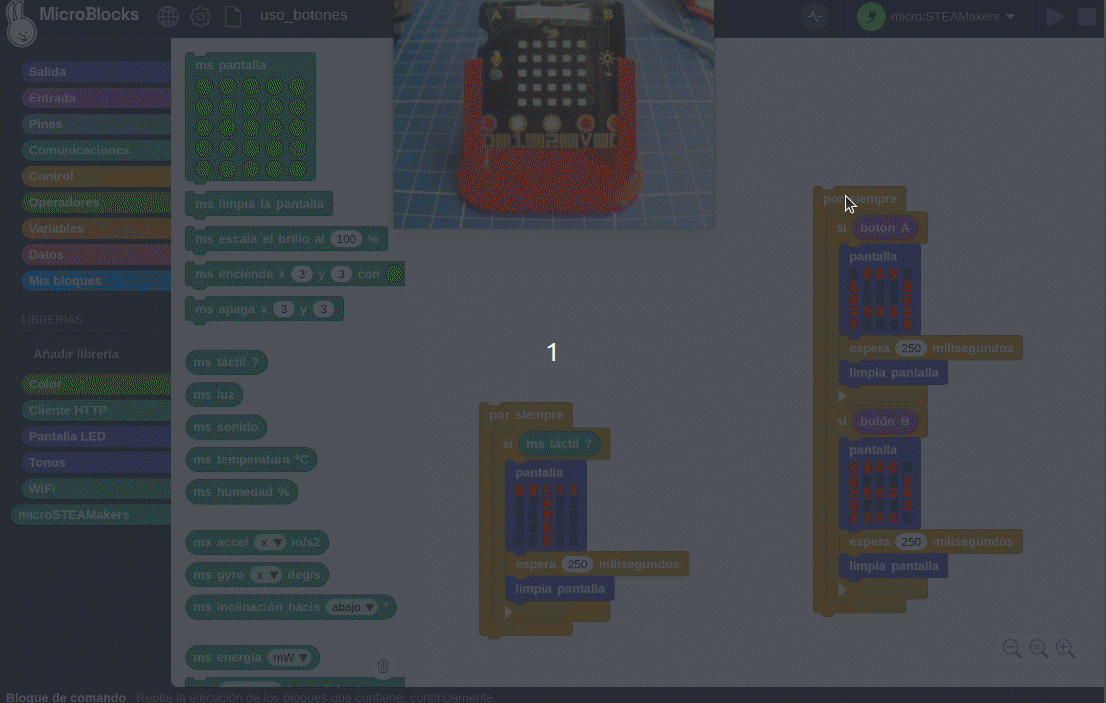Expand the arrow under botón A if-block
Viewport: 1106px width, 703px height.
point(842,396)
